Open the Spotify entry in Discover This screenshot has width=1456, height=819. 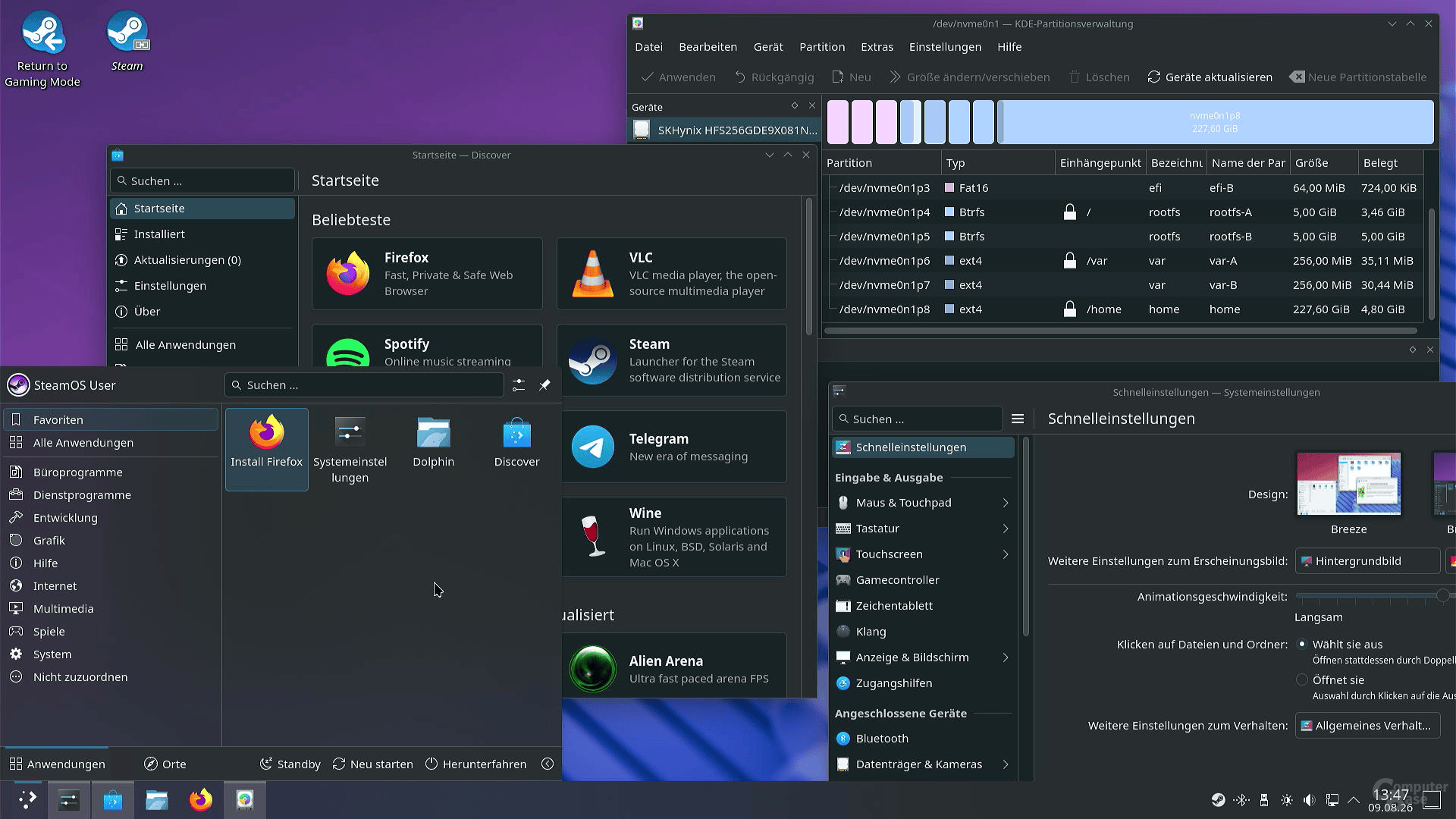(x=427, y=347)
